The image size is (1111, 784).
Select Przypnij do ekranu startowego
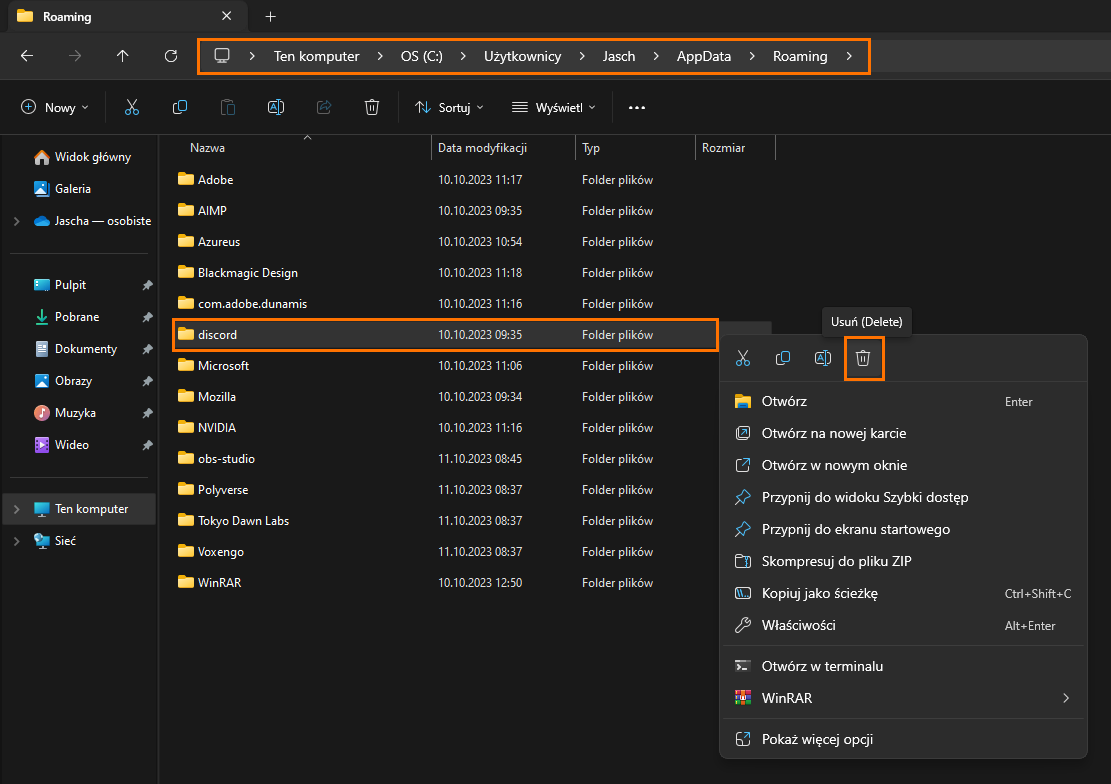pyautogui.click(x=903, y=530)
